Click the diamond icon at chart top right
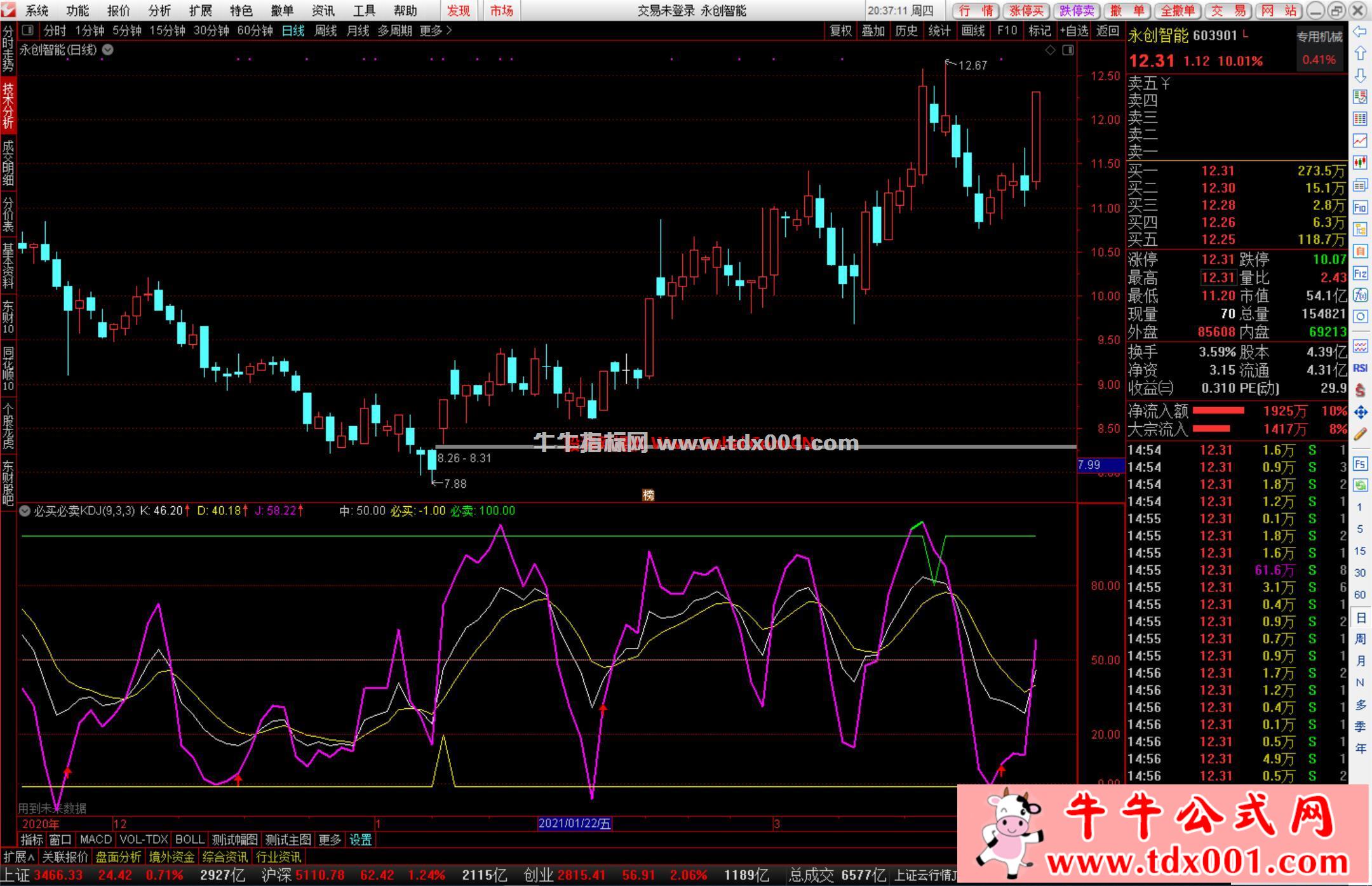Viewport: 1372px width, 886px height. click(1050, 50)
